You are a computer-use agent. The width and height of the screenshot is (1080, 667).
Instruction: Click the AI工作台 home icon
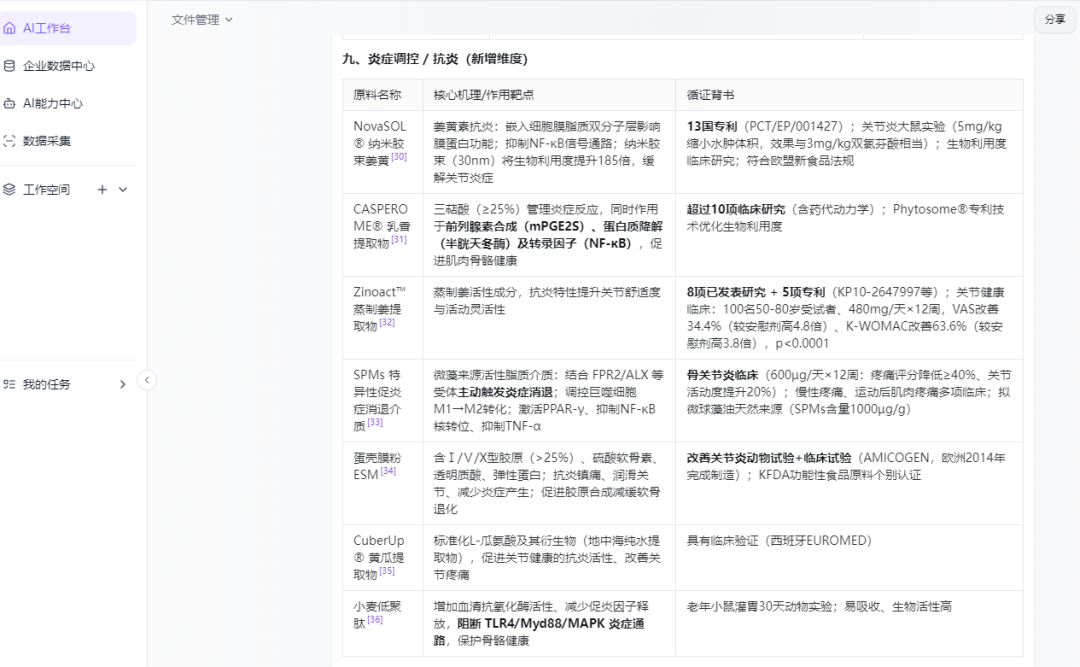pos(10,28)
